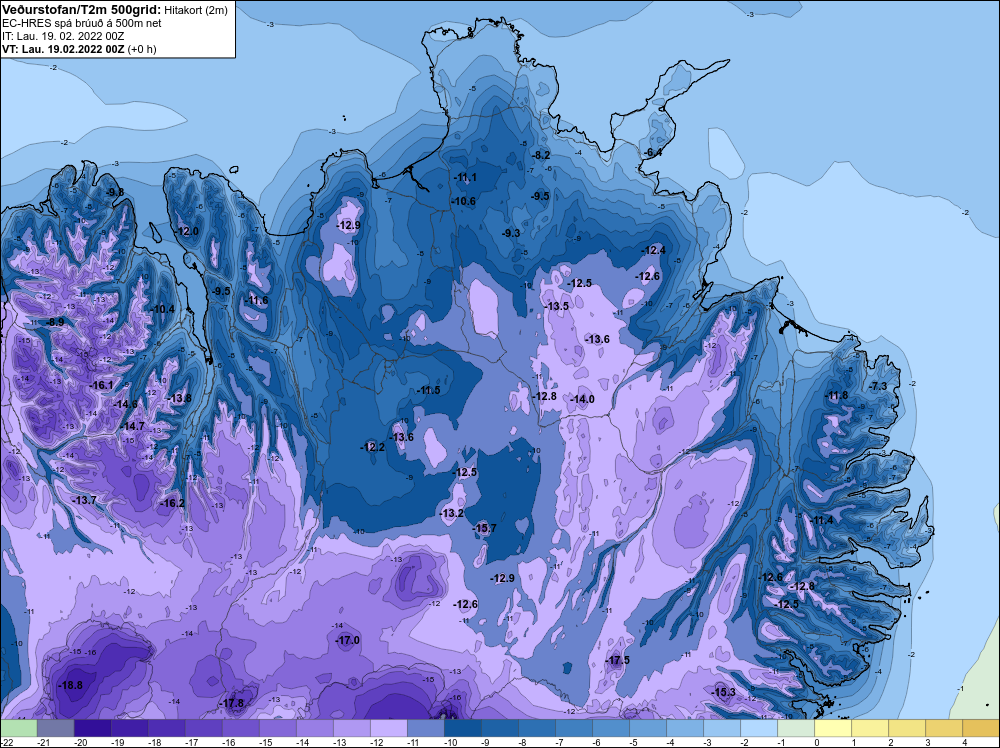Screen dimensions: 1000x748
Task: Select the -16.1 temperature label
Action: click(x=101, y=385)
